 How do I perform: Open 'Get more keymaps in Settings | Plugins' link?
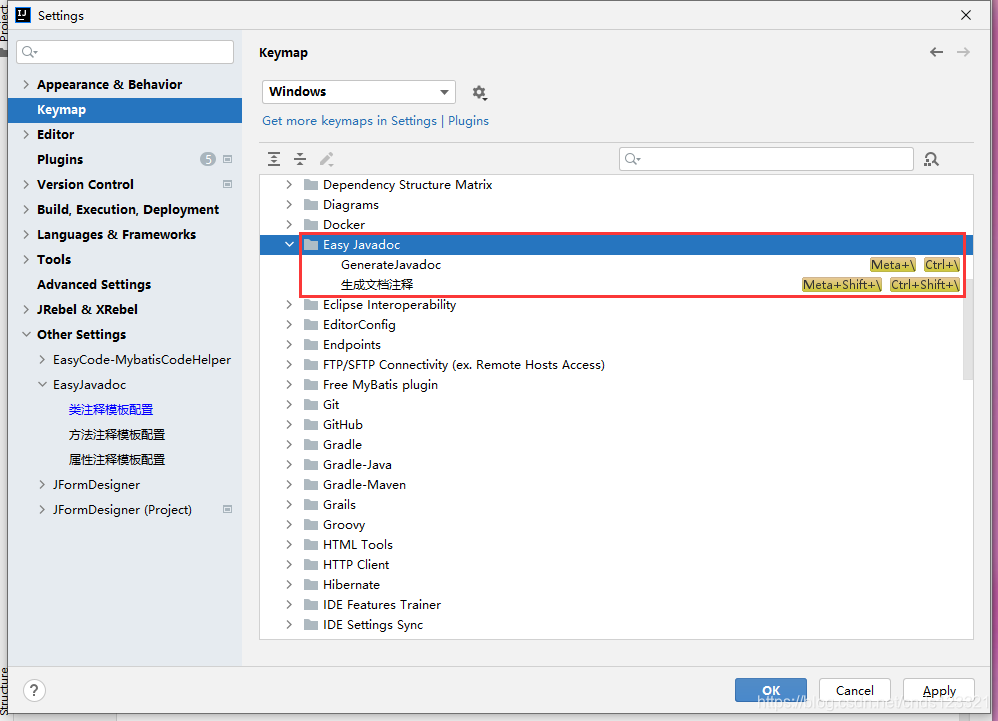[376, 121]
